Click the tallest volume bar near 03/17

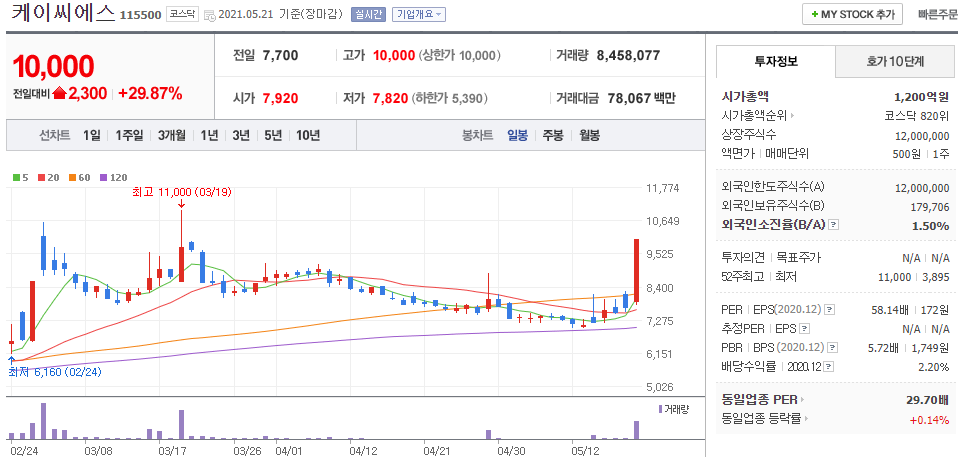pyautogui.click(x=181, y=425)
